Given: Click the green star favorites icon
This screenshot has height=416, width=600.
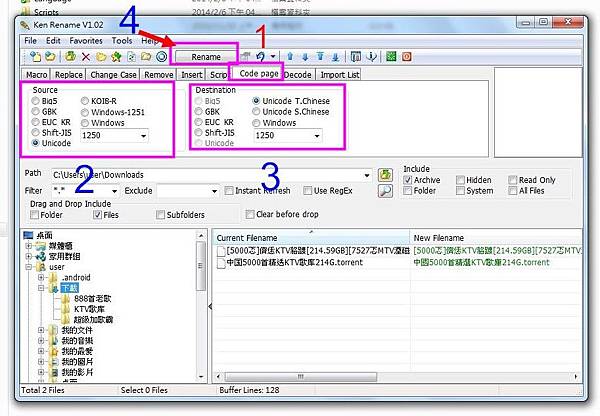Looking at the screenshot, I should pyautogui.click(x=116, y=57).
